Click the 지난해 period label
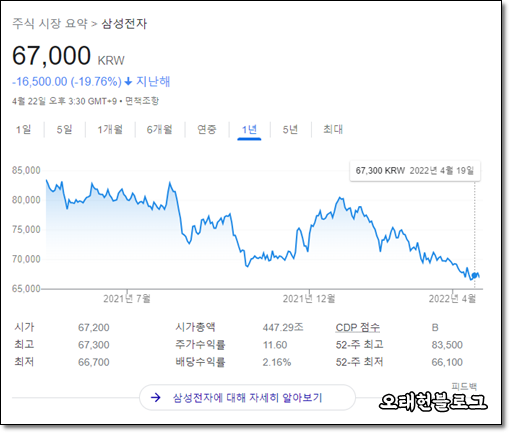510x433 pixels. pos(153,81)
